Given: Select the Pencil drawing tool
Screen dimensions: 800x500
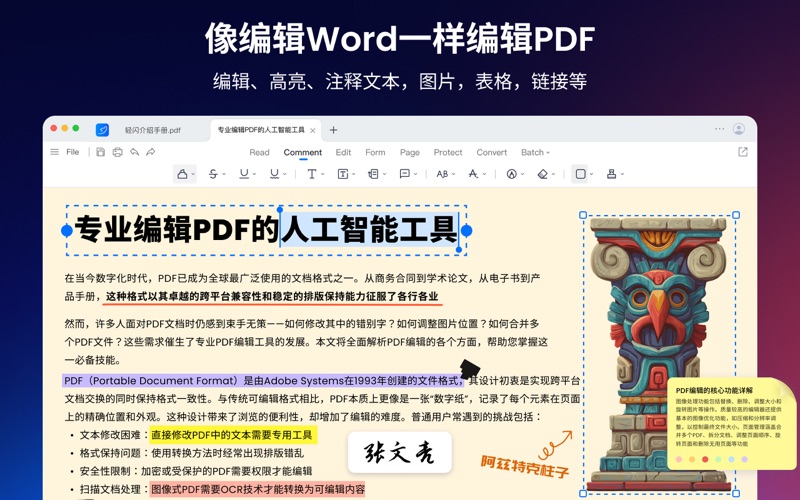Looking at the screenshot, I should pos(511,174).
